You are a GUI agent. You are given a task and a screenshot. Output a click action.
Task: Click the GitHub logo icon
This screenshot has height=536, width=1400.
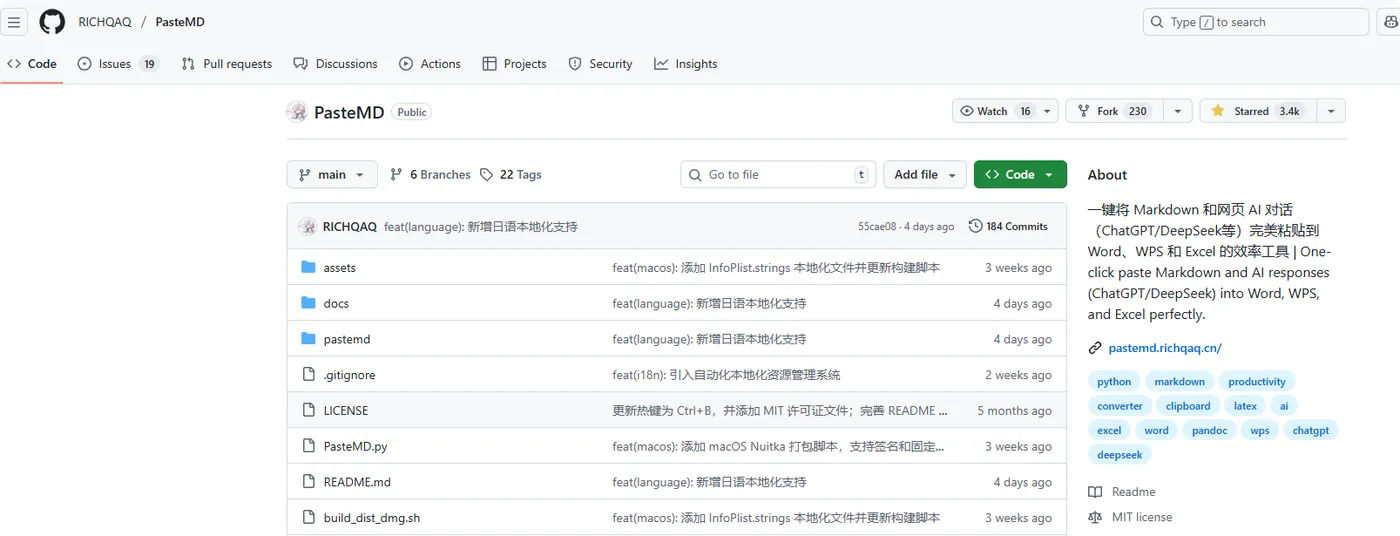52,22
